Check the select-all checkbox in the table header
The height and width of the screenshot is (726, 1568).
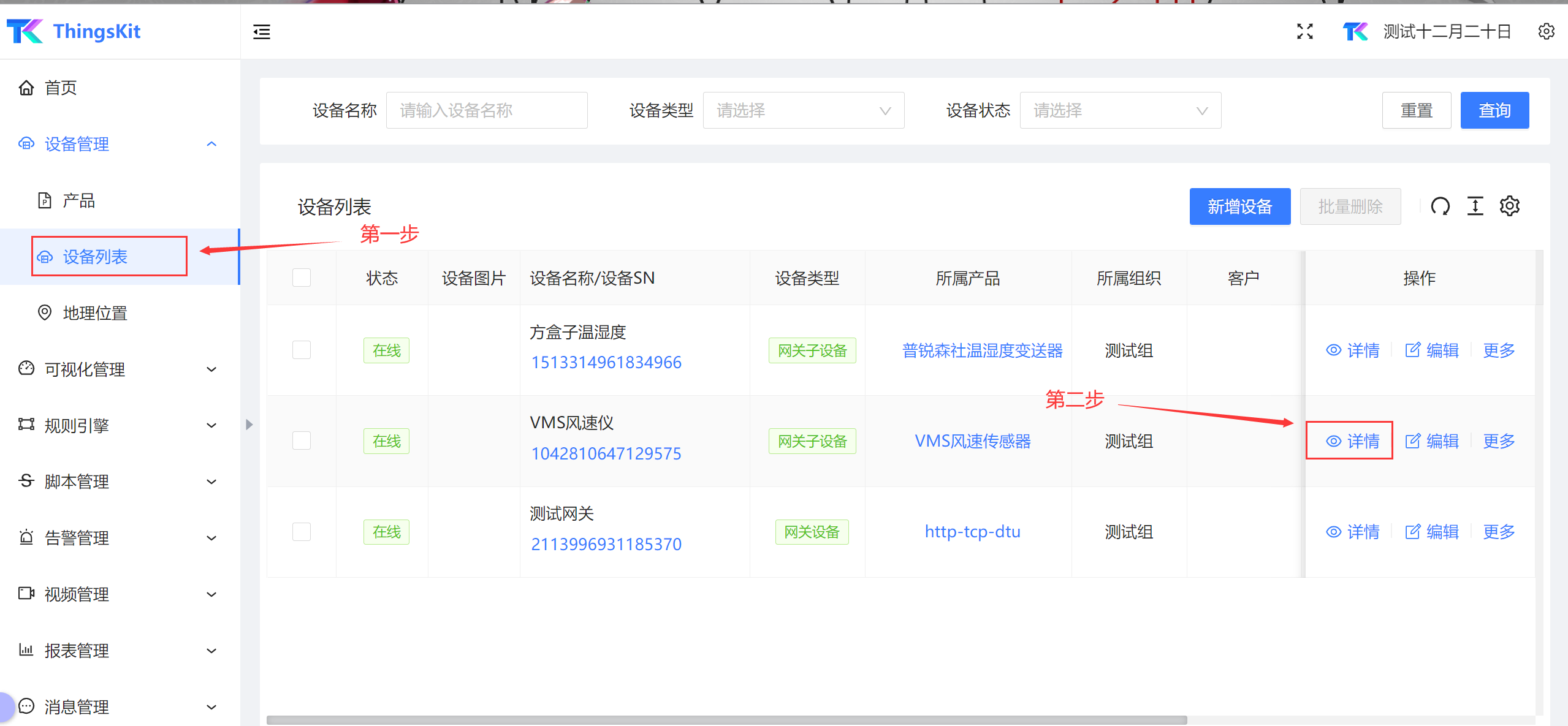coord(301,278)
